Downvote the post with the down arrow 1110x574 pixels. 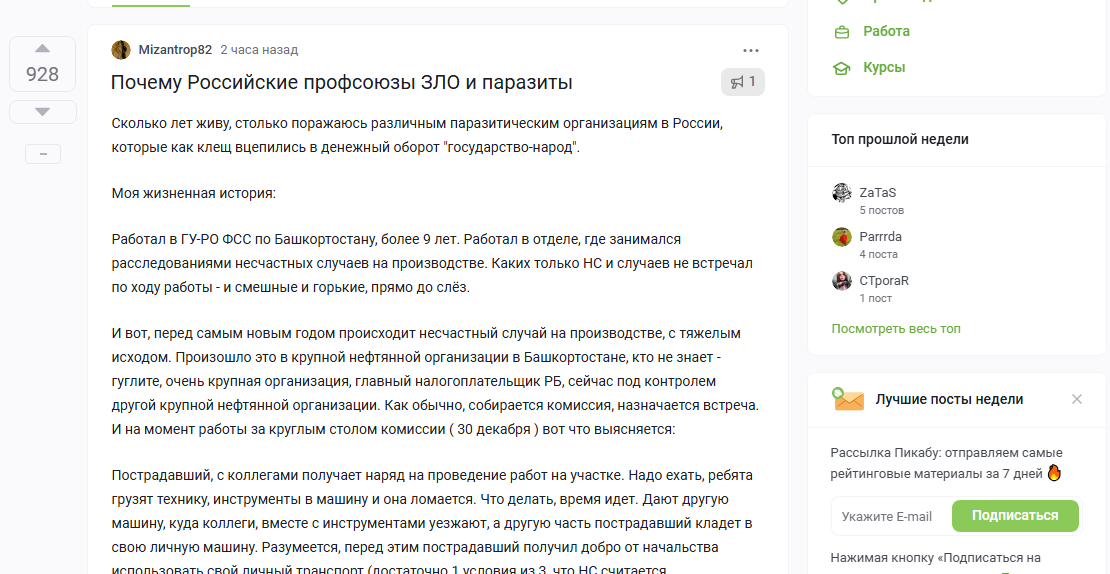coord(42,112)
